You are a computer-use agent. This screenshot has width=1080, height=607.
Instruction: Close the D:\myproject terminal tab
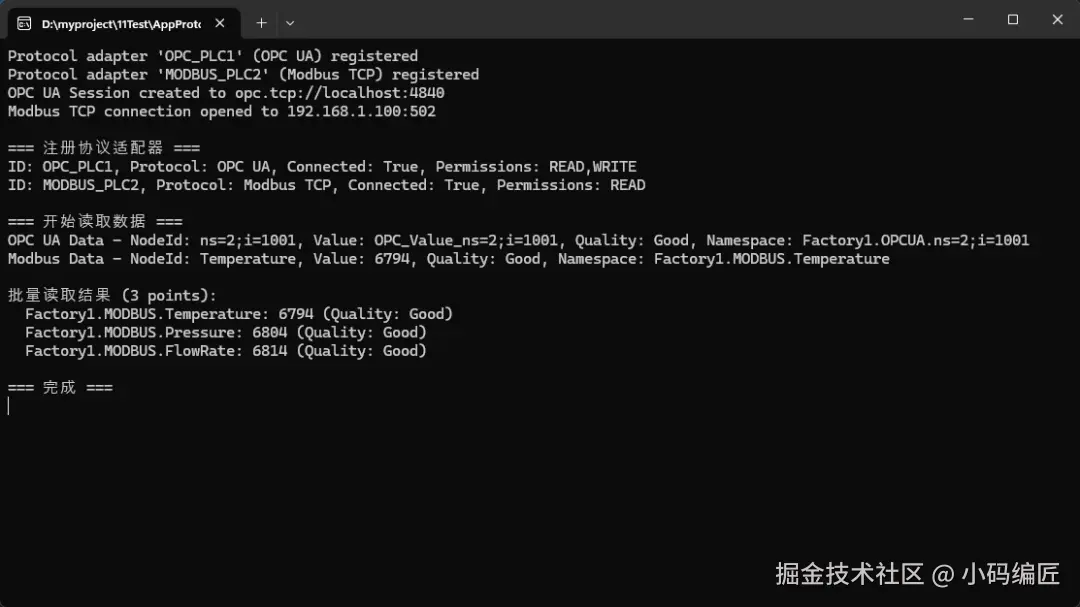point(221,22)
